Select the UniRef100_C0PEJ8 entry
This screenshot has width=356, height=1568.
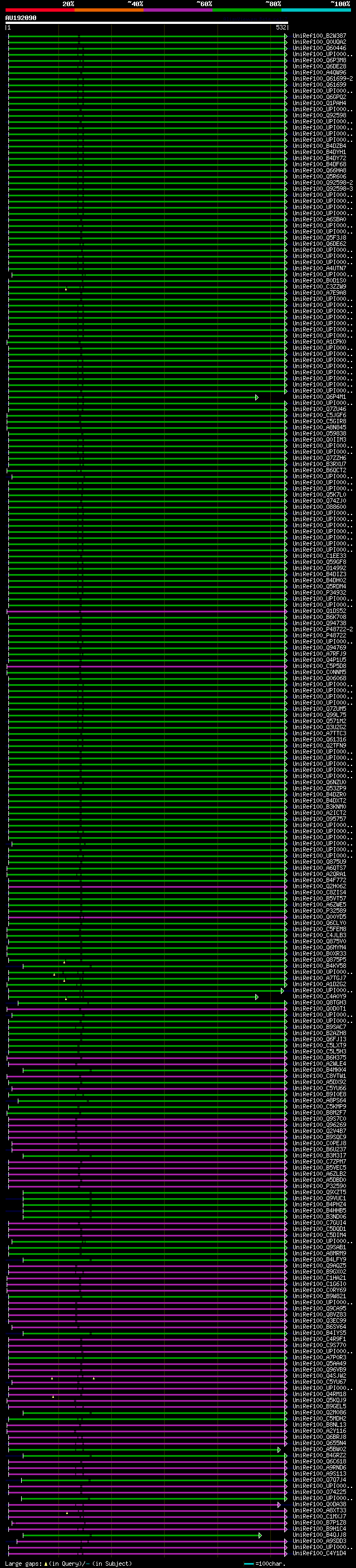click(x=319, y=1144)
